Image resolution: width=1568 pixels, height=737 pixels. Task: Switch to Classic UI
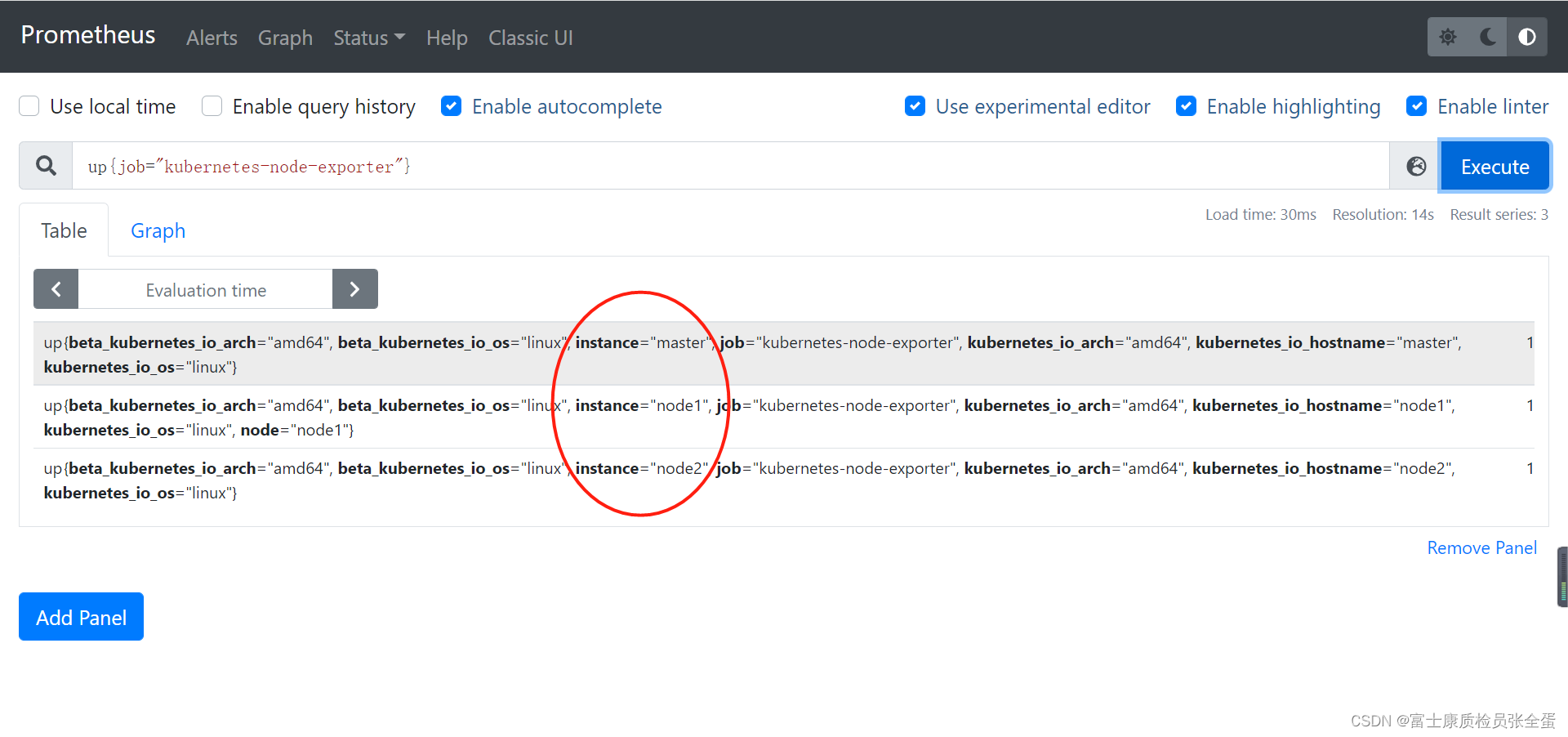531,38
